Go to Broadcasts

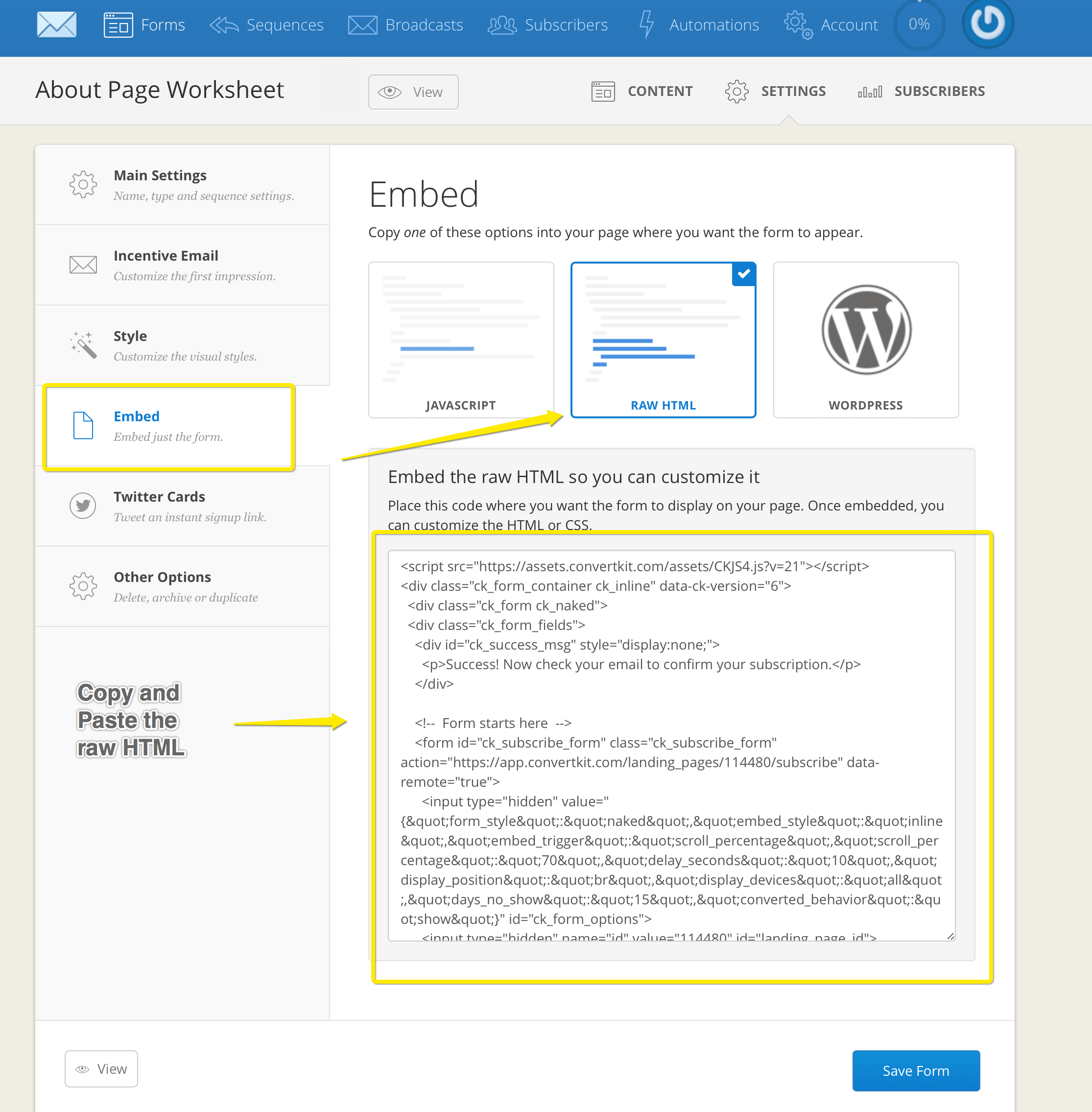pos(405,25)
